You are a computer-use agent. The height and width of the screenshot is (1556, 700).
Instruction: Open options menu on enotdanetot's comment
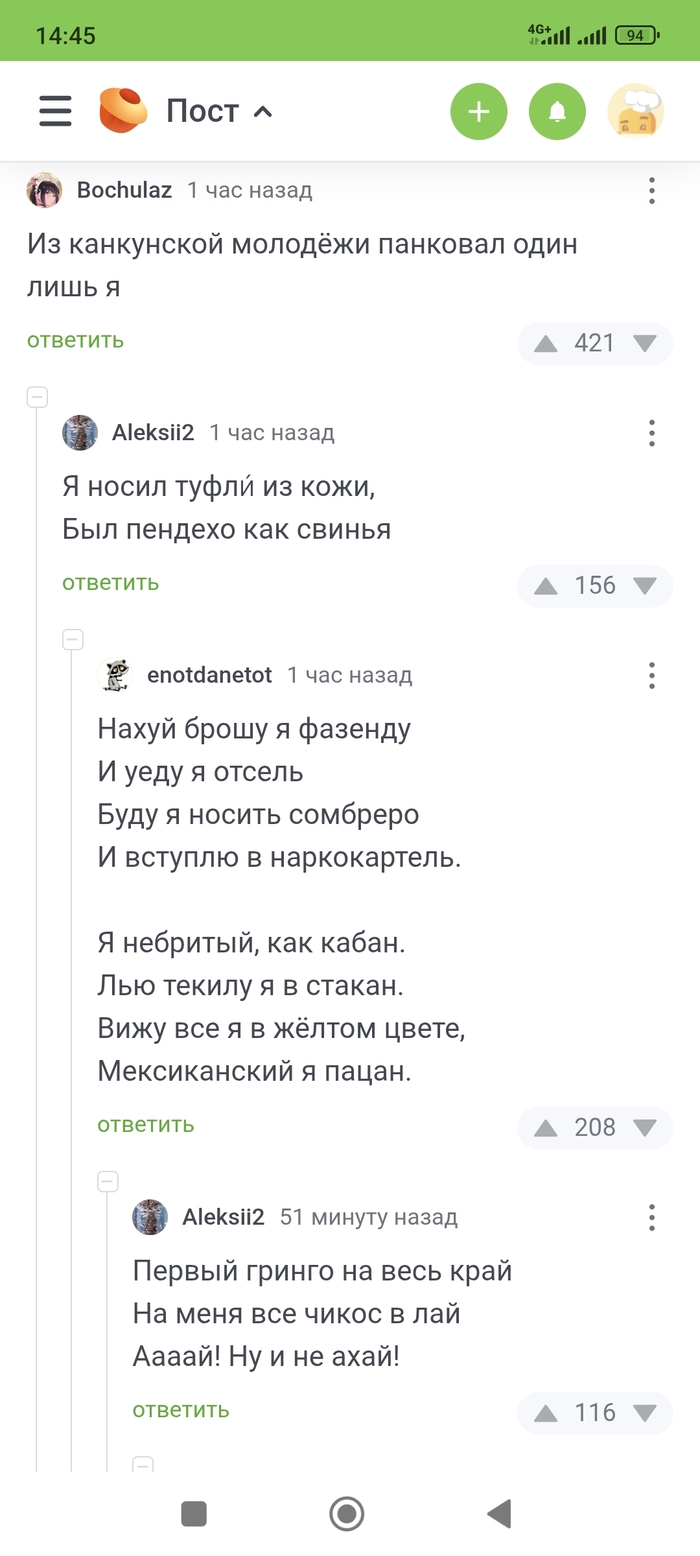[x=651, y=675]
